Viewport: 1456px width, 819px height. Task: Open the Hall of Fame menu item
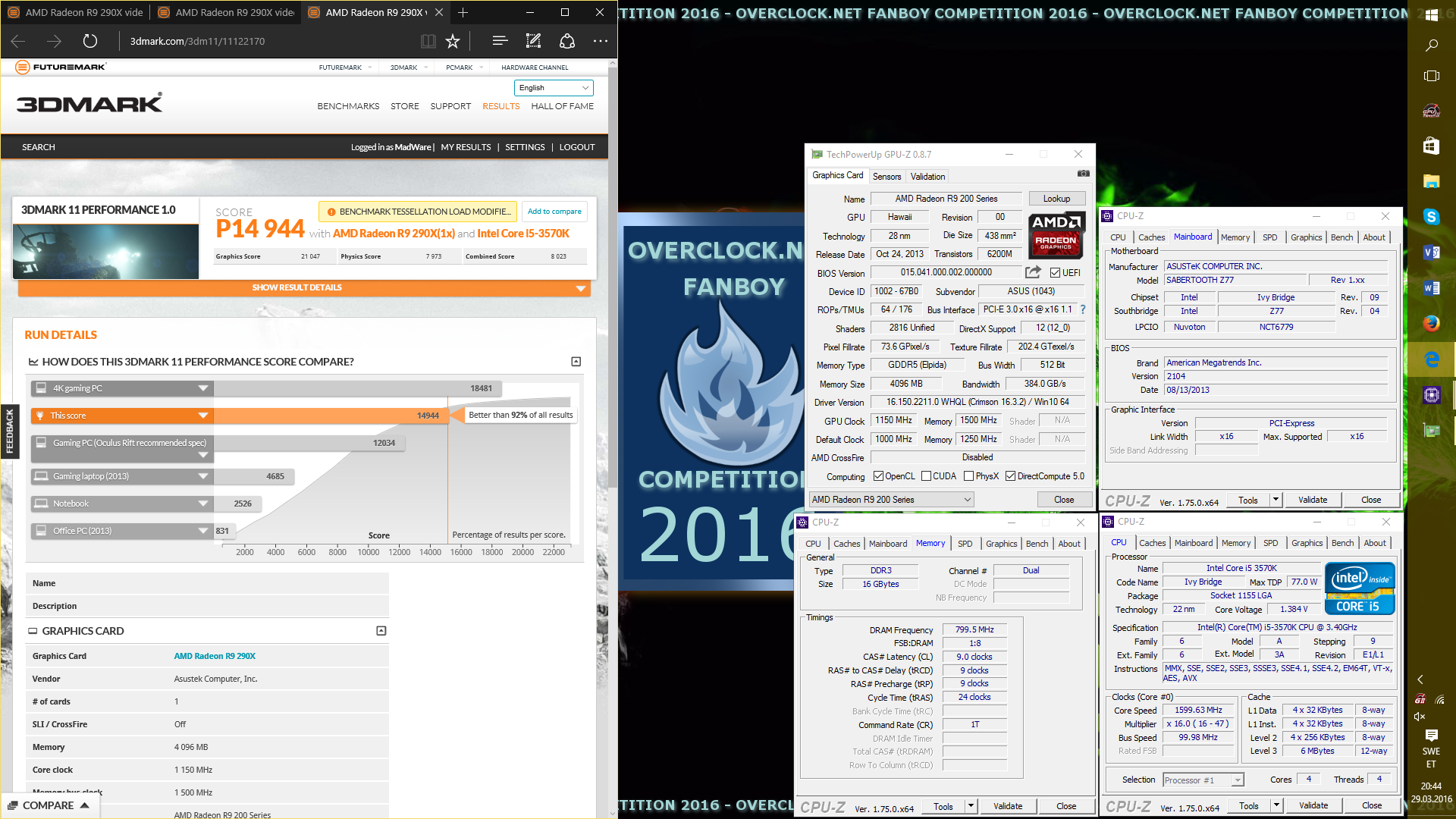click(562, 106)
